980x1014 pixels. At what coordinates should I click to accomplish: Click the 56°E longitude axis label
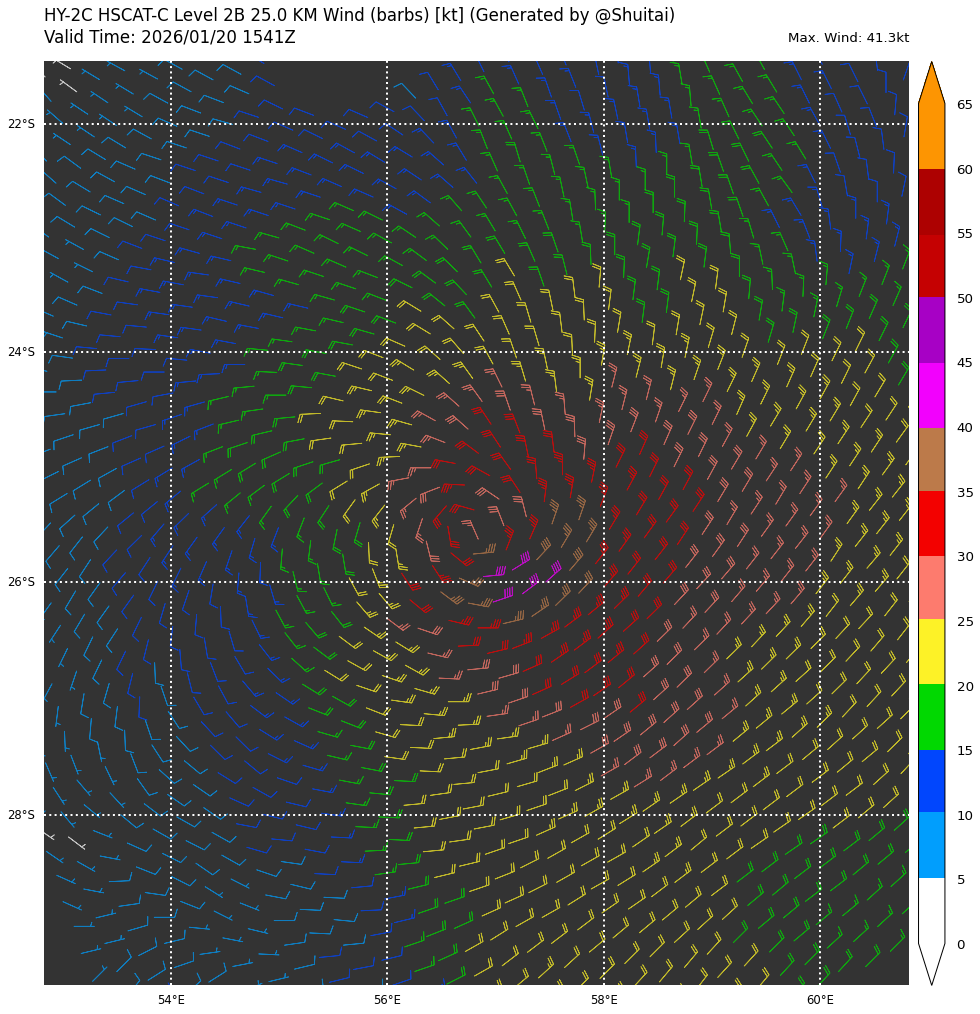coord(387,1000)
